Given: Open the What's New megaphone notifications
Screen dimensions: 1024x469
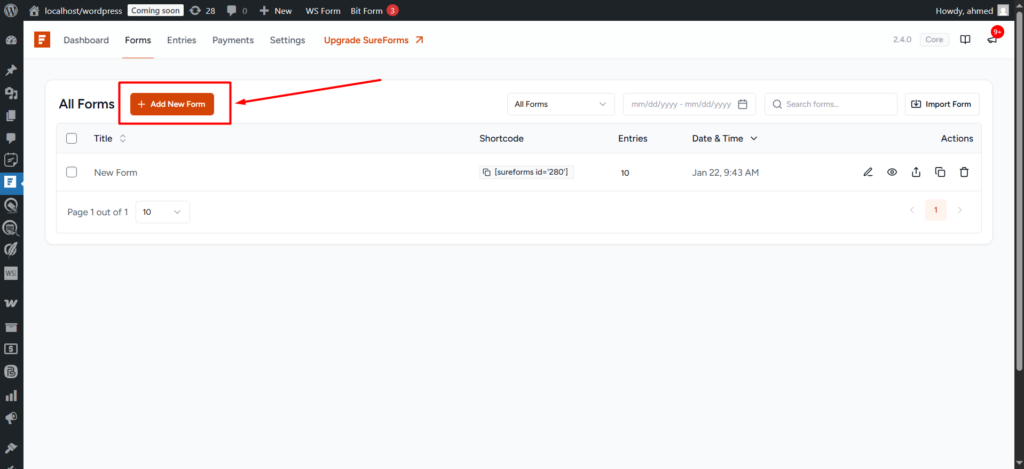Looking at the screenshot, I should tap(992, 40).
